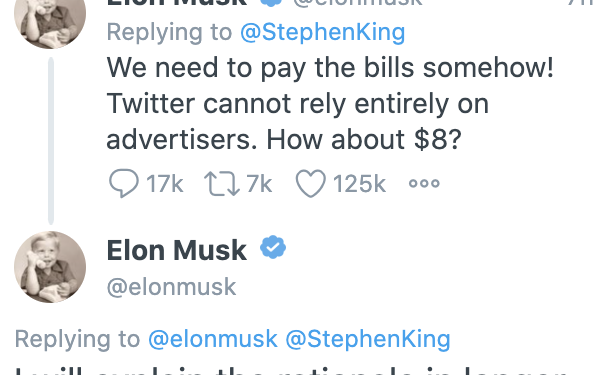This screenshot has width=614, height=375.
Task: Click the reply speech bubble icon
Action: pyautogui.click(x=124, y=183)
